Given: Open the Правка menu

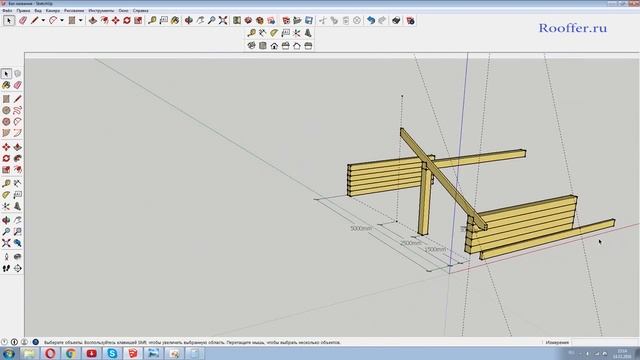Looking at the screenshot, I should click(23, 11).
